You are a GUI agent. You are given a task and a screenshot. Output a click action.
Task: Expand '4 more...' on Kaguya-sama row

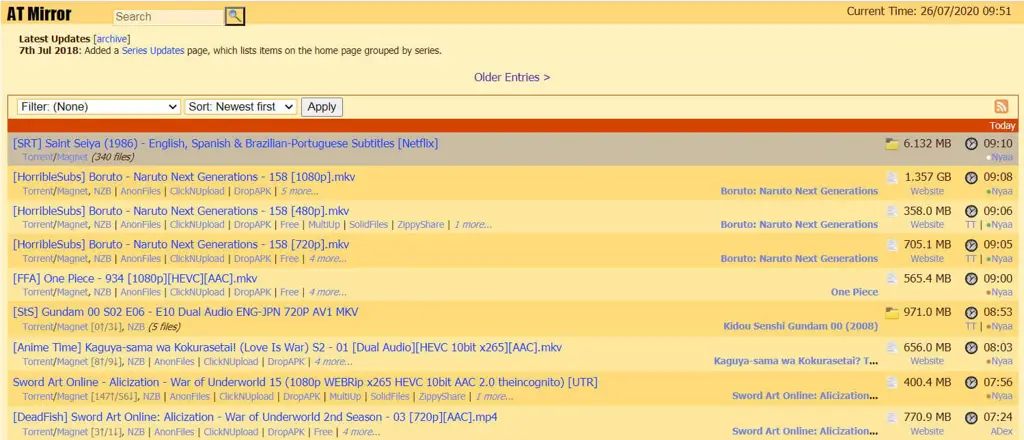tap(333, 362)
